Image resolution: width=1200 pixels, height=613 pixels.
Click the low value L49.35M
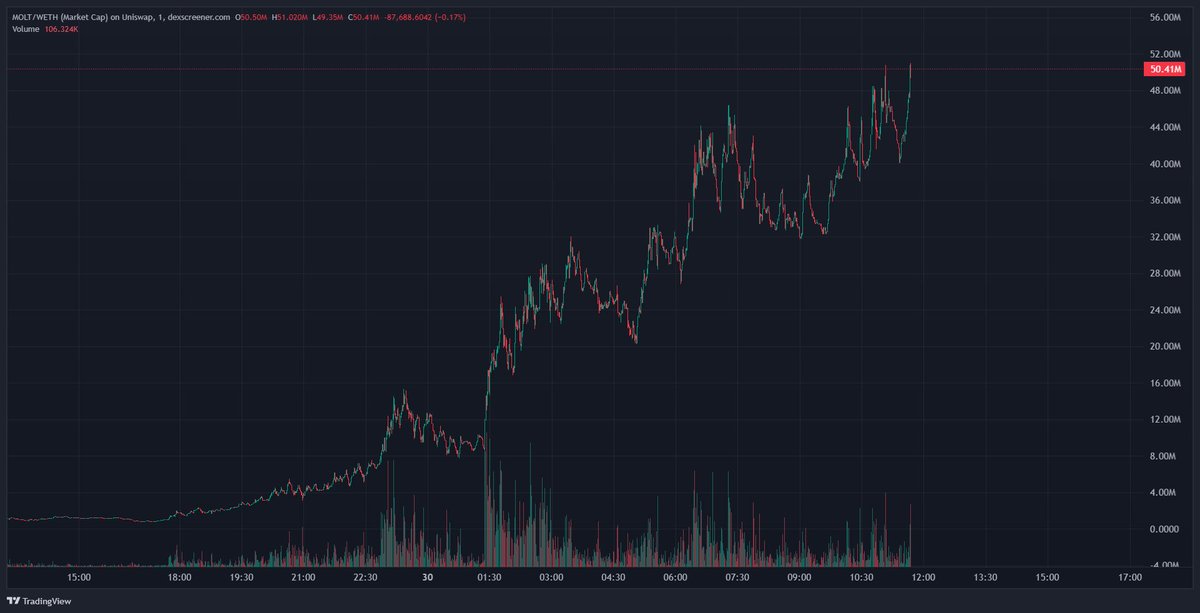[329, 18]
